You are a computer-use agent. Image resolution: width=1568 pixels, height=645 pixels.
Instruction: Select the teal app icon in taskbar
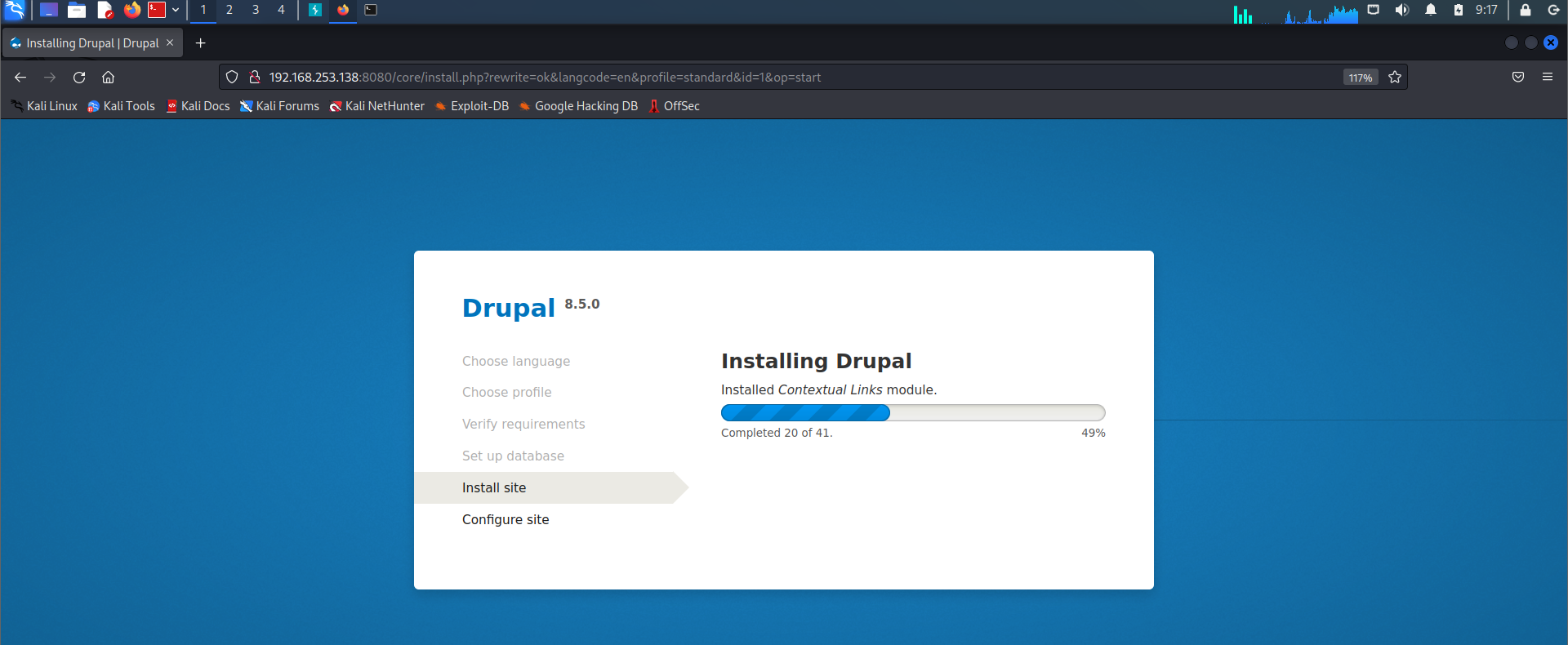[x=315, y=10]
